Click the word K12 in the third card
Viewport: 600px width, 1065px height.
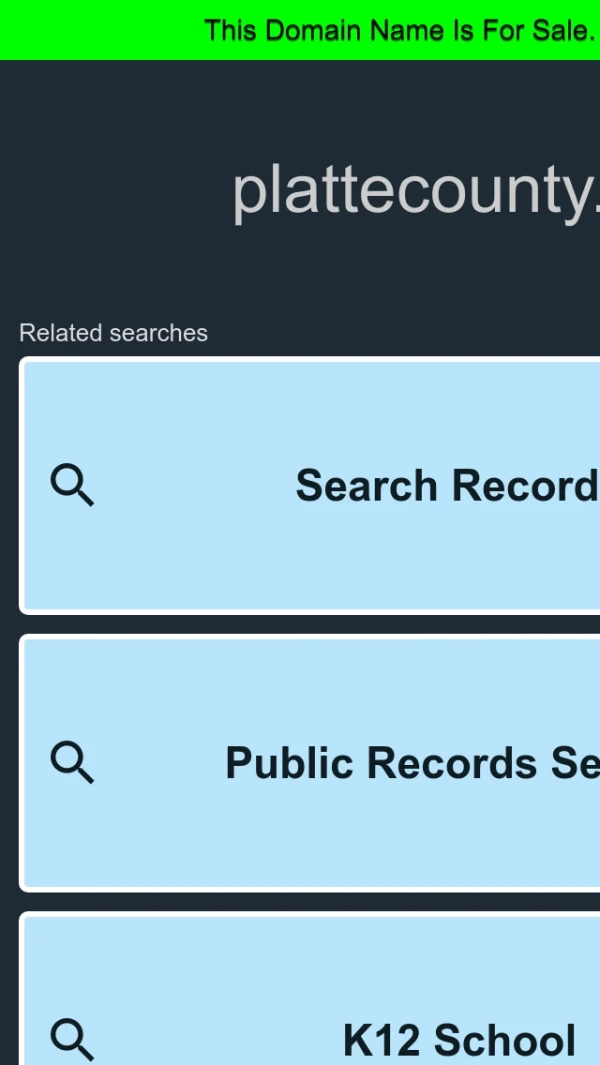(382, 1040)
